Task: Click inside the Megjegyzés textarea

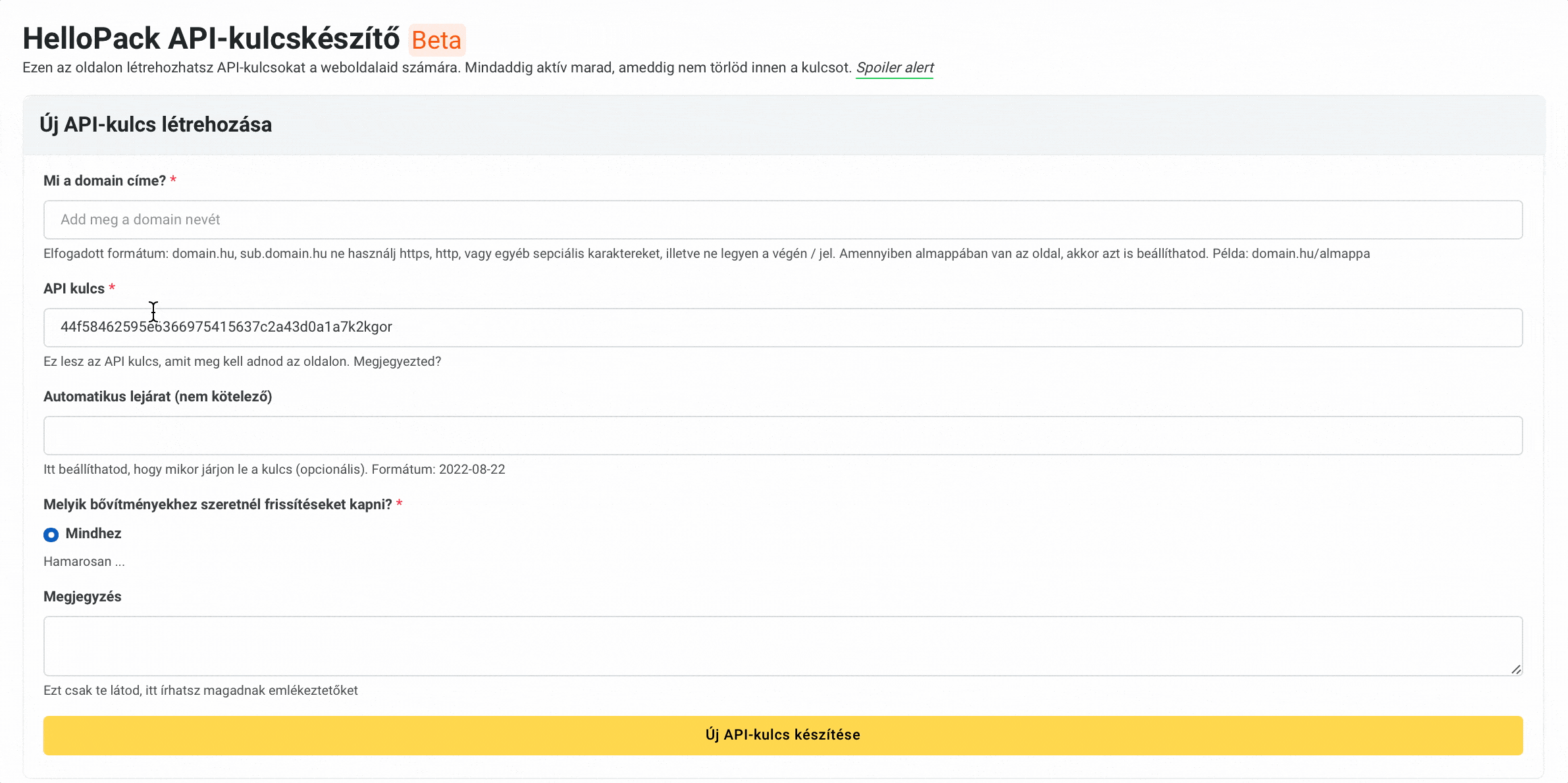Action: 783,645
